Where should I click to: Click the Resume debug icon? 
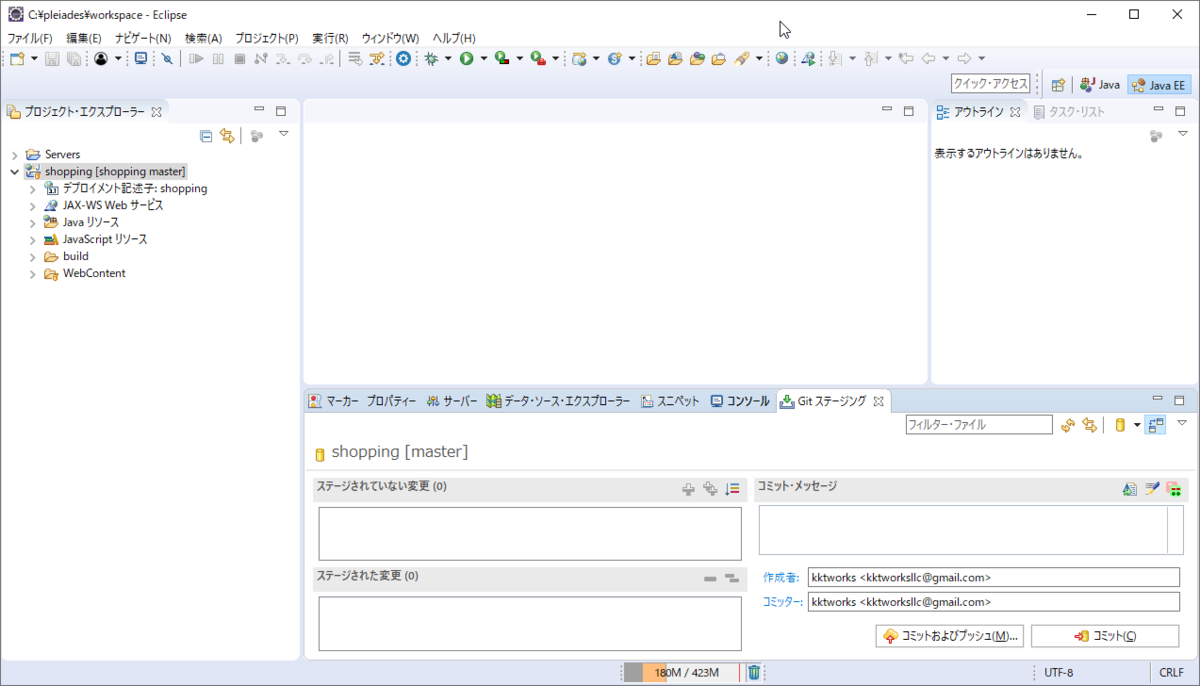196,59
